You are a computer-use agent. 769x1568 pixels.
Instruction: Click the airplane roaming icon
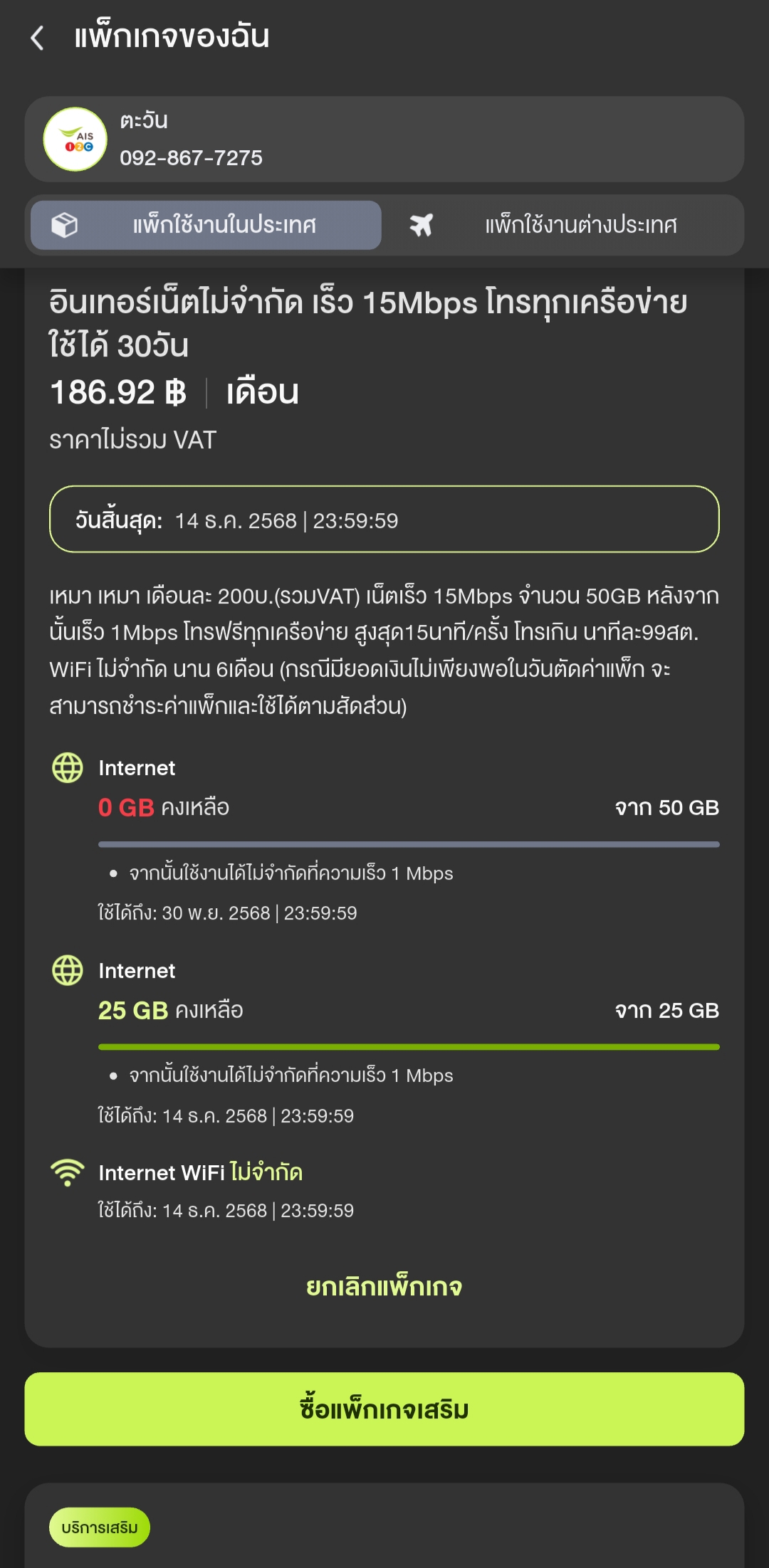pos(421,225)
